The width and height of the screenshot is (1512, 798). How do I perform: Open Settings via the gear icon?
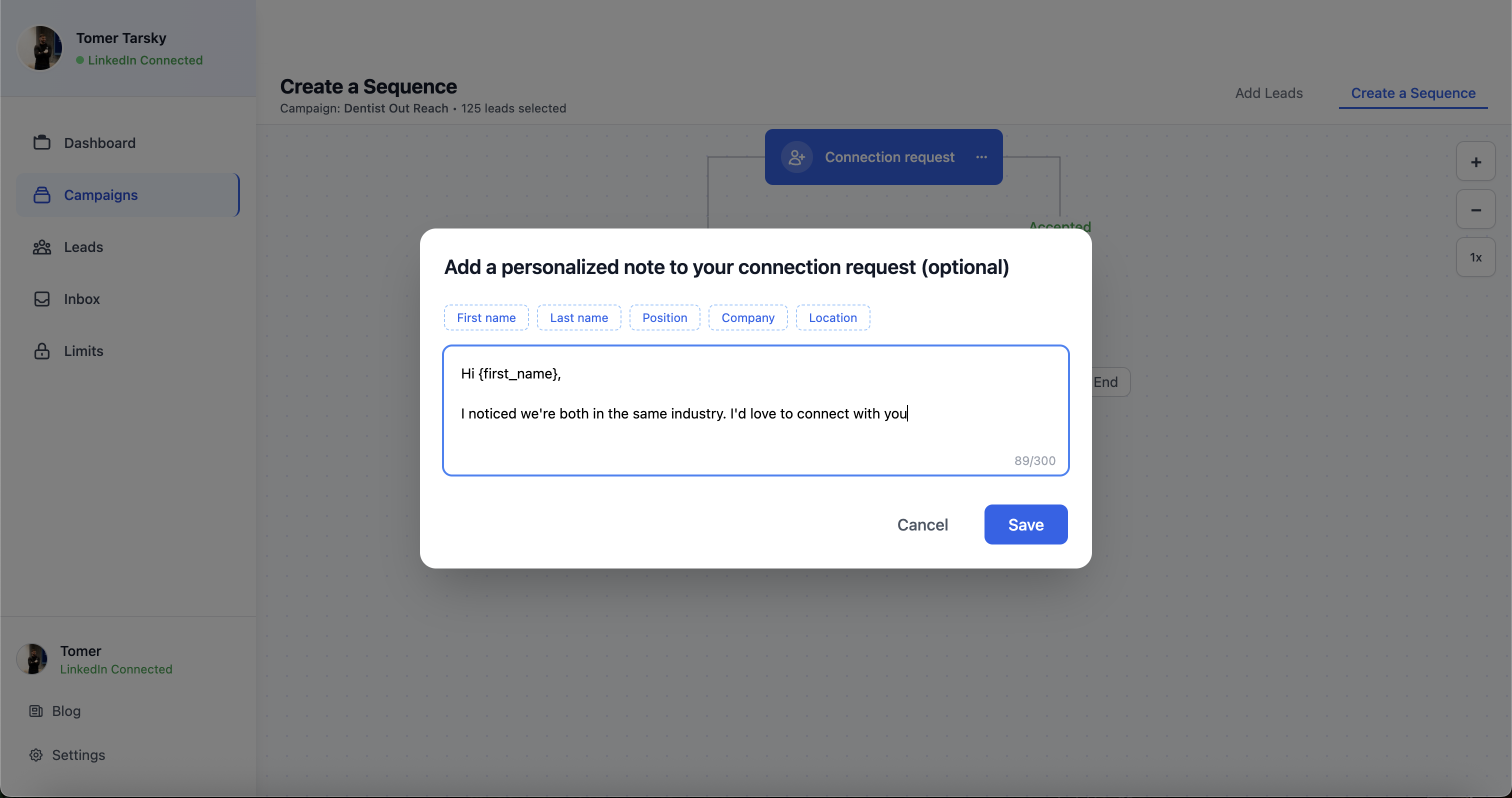pos(36,755)
